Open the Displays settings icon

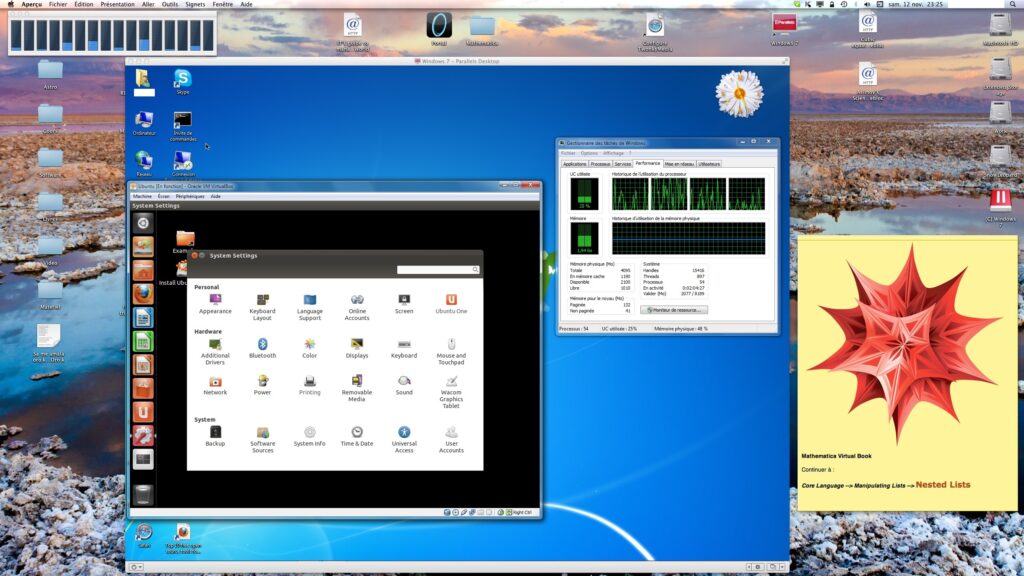click(x=357, y=344)
